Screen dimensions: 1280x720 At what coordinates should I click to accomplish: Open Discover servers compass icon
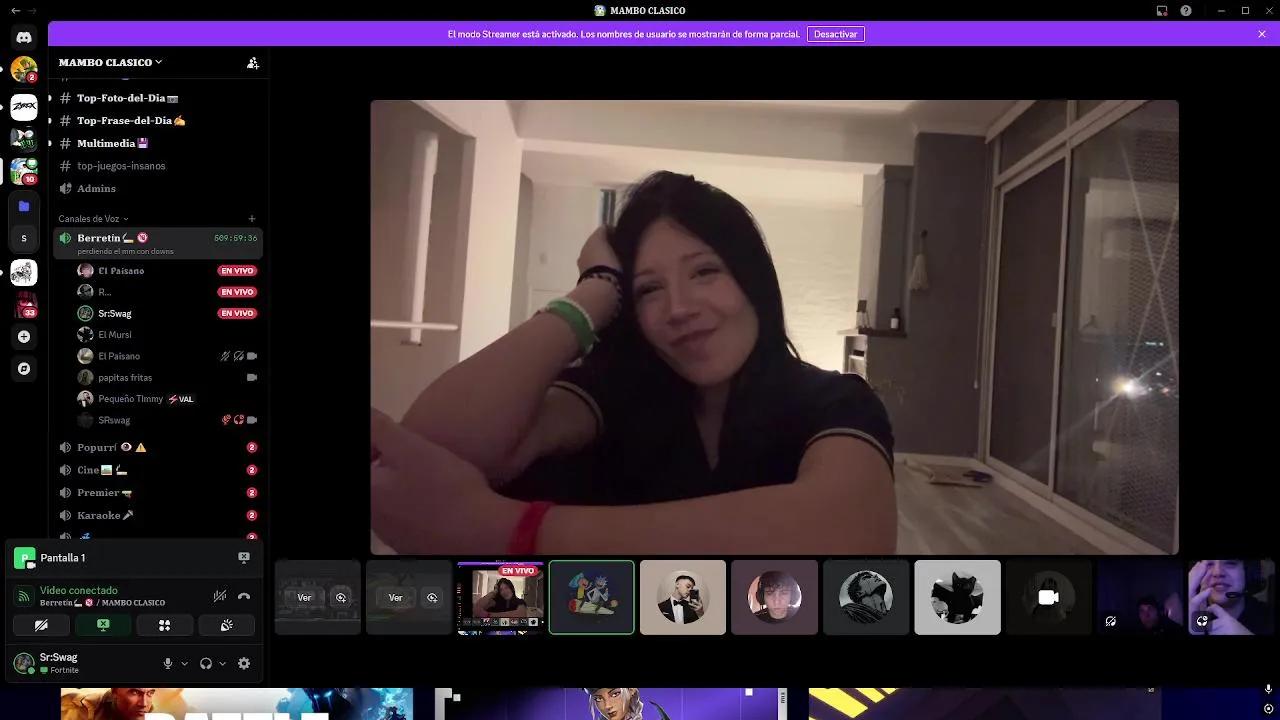(24, 369)
